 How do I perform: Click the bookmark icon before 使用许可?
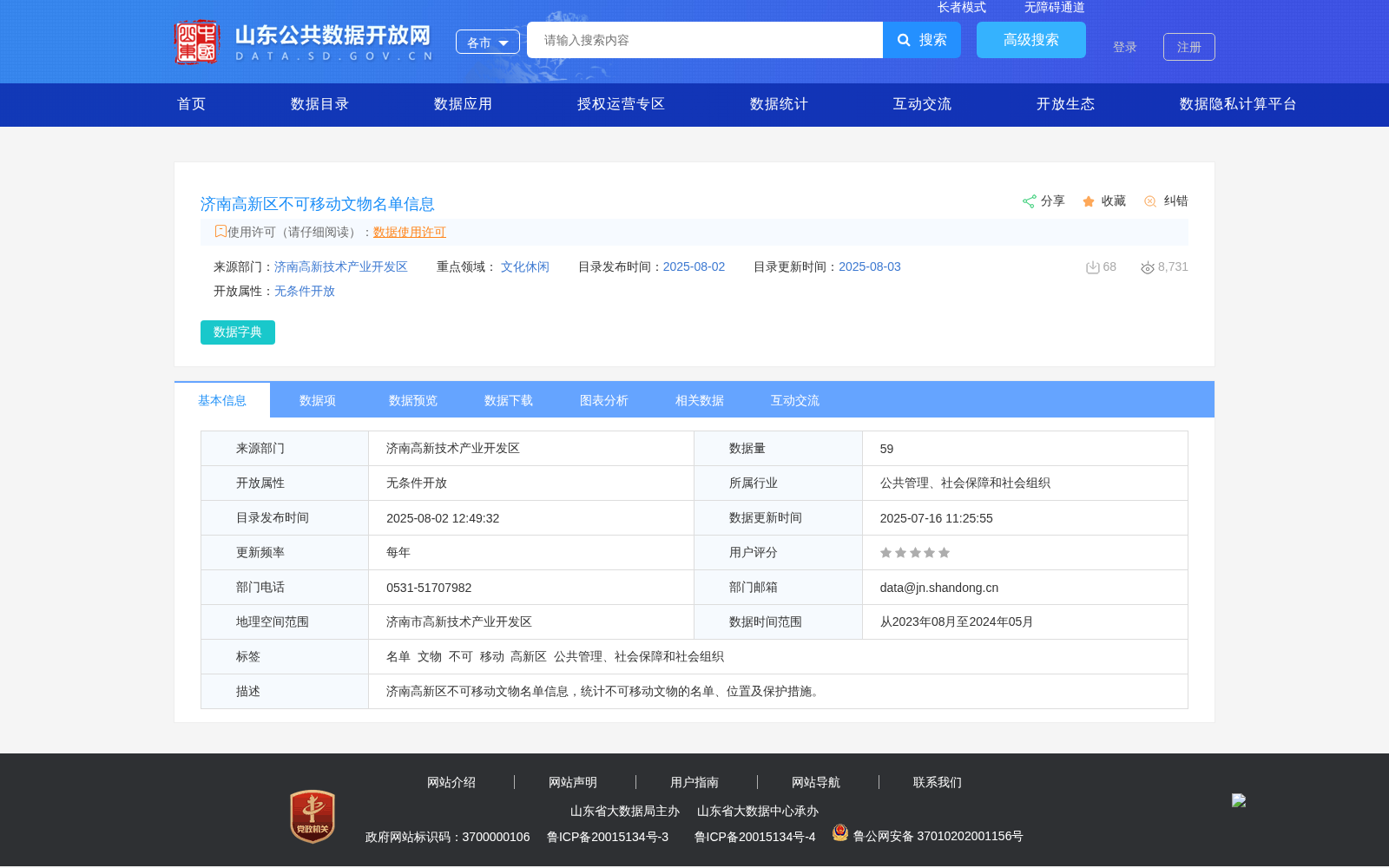[221, 231]
